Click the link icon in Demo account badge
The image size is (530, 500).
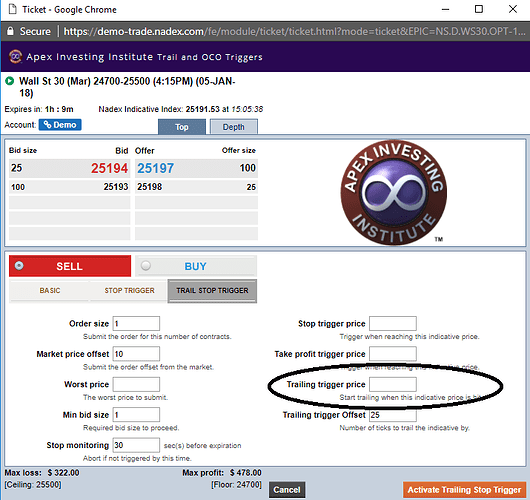click(x=48, y=125)
